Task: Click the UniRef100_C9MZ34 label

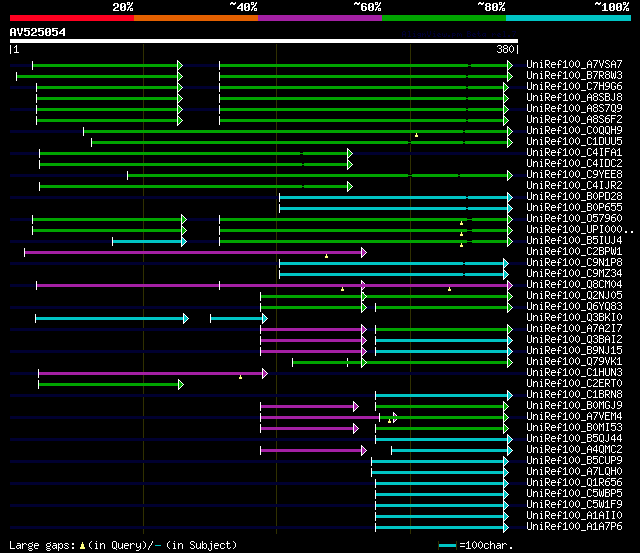Action: 574,274
